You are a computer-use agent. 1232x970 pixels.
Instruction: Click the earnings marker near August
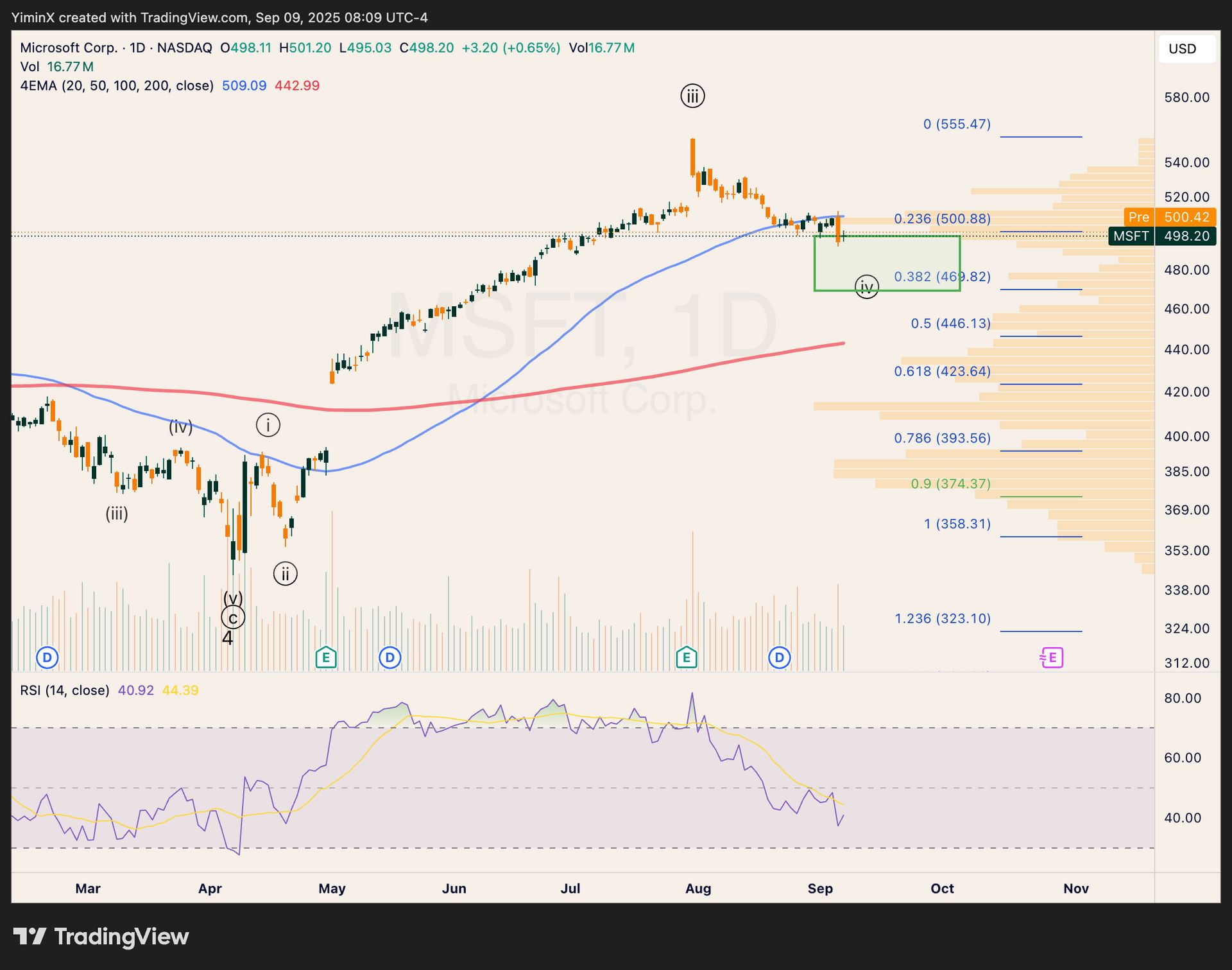[x=687, y=657]
